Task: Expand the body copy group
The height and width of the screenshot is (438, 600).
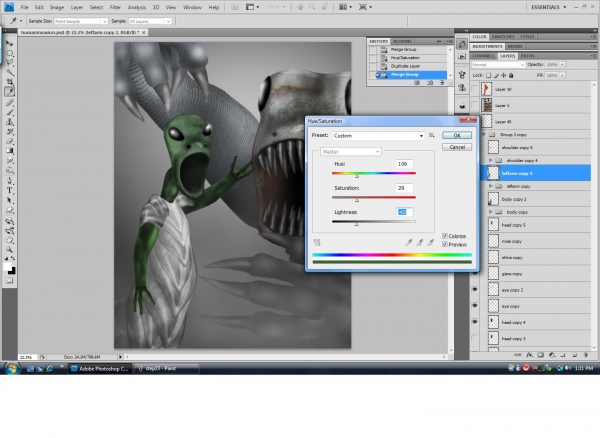Action: (491, 212)
